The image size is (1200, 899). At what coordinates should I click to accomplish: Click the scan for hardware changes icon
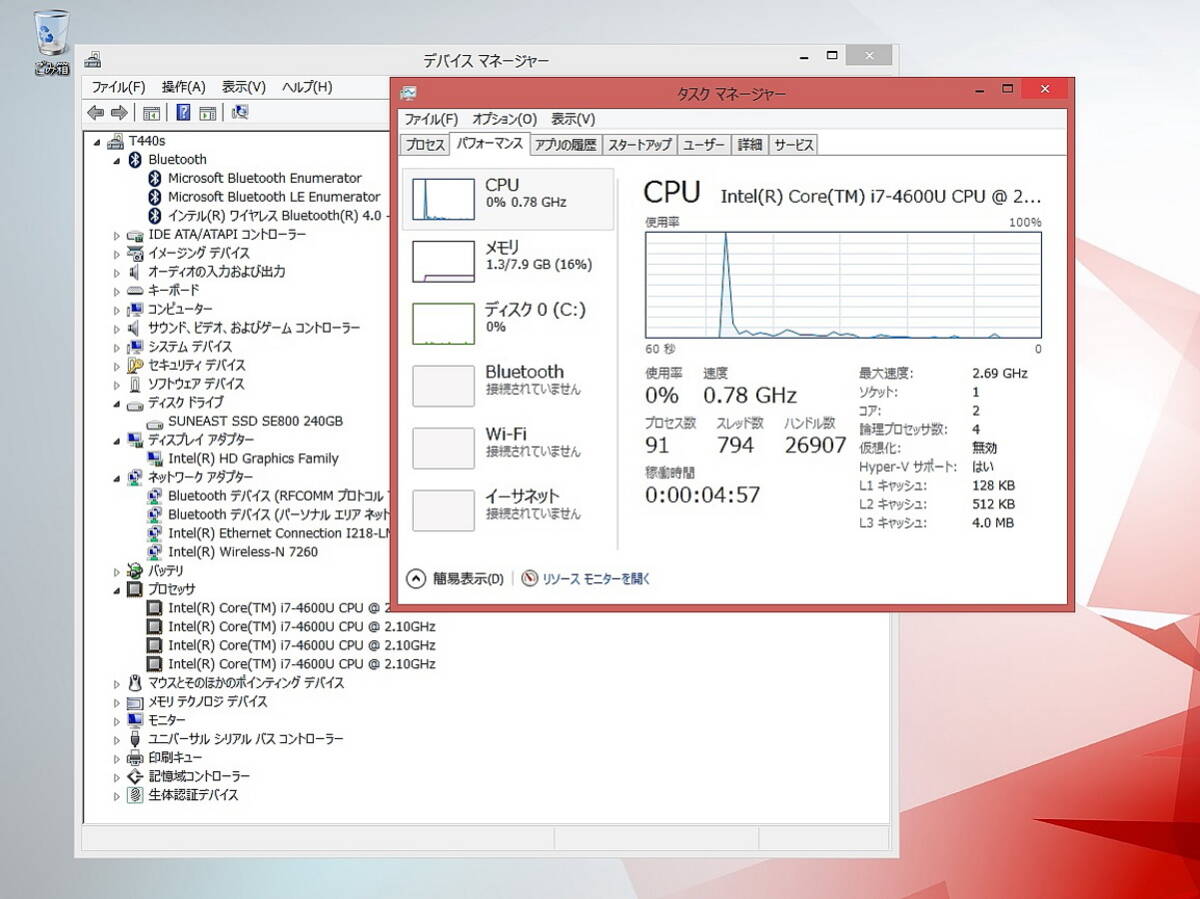click(x=240, y=113)
